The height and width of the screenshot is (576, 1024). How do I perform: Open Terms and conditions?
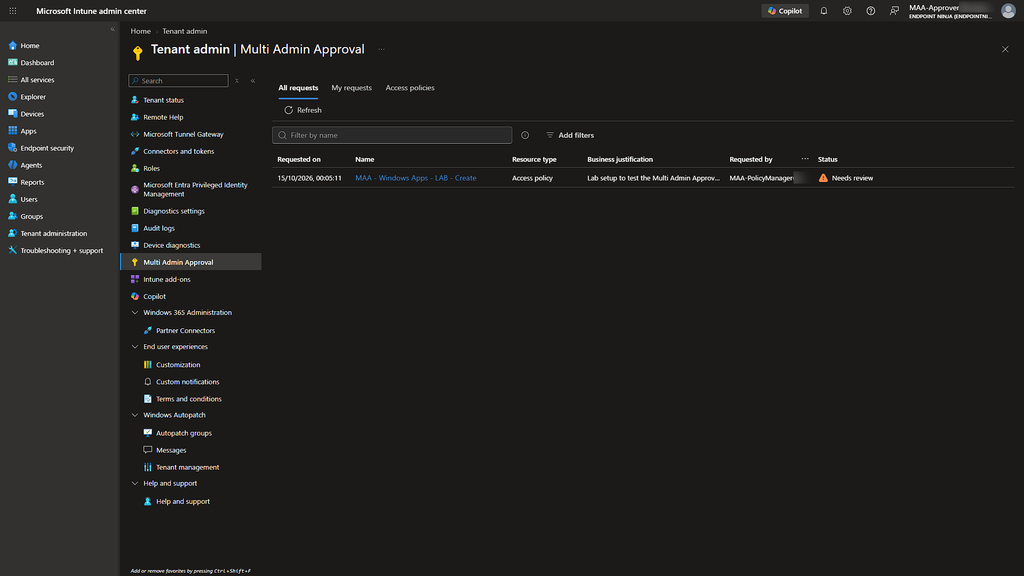[x=189, y=398]
